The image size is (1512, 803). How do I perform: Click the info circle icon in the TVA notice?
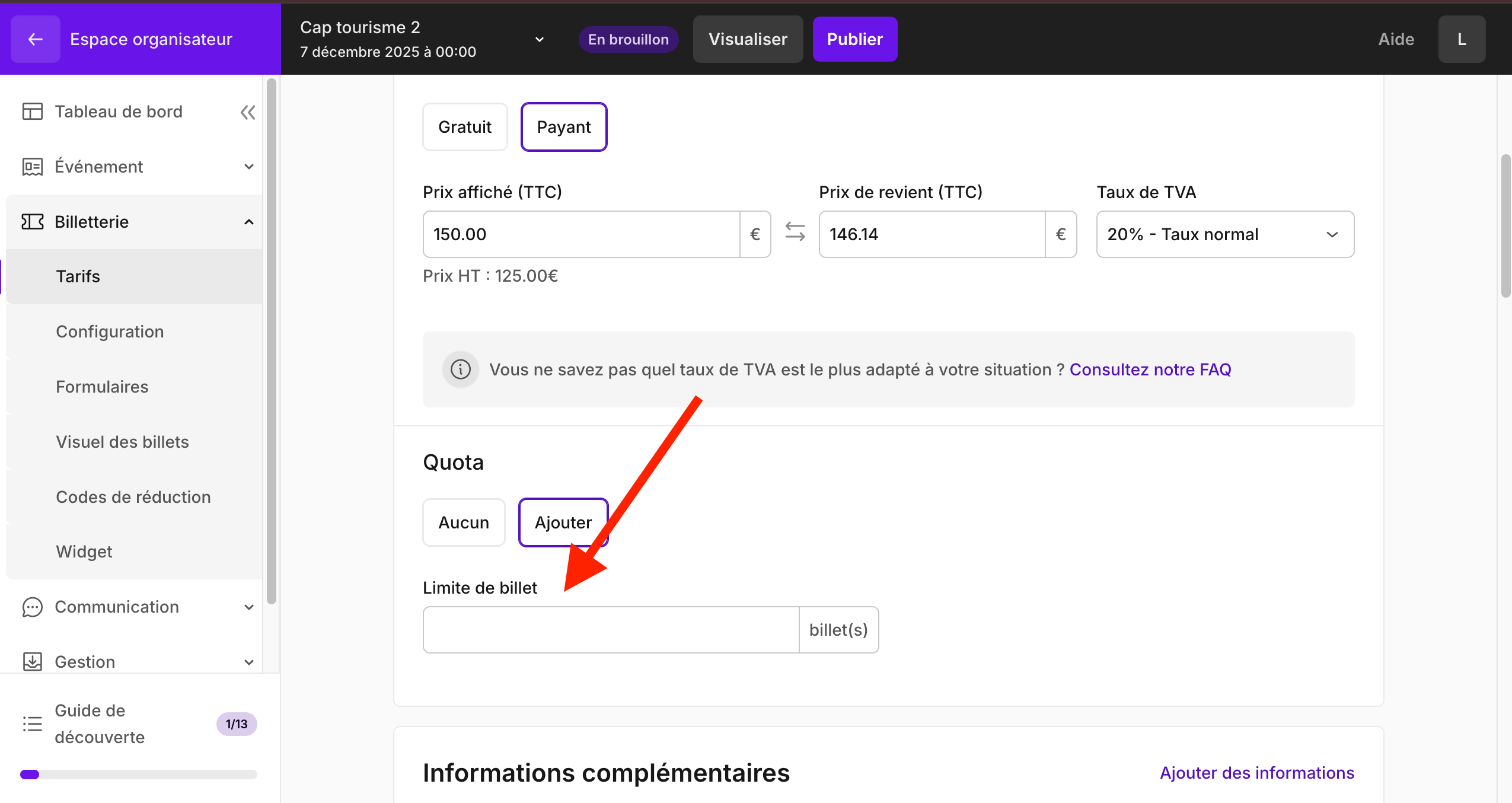pyautogui.click(x=460, y=369)
